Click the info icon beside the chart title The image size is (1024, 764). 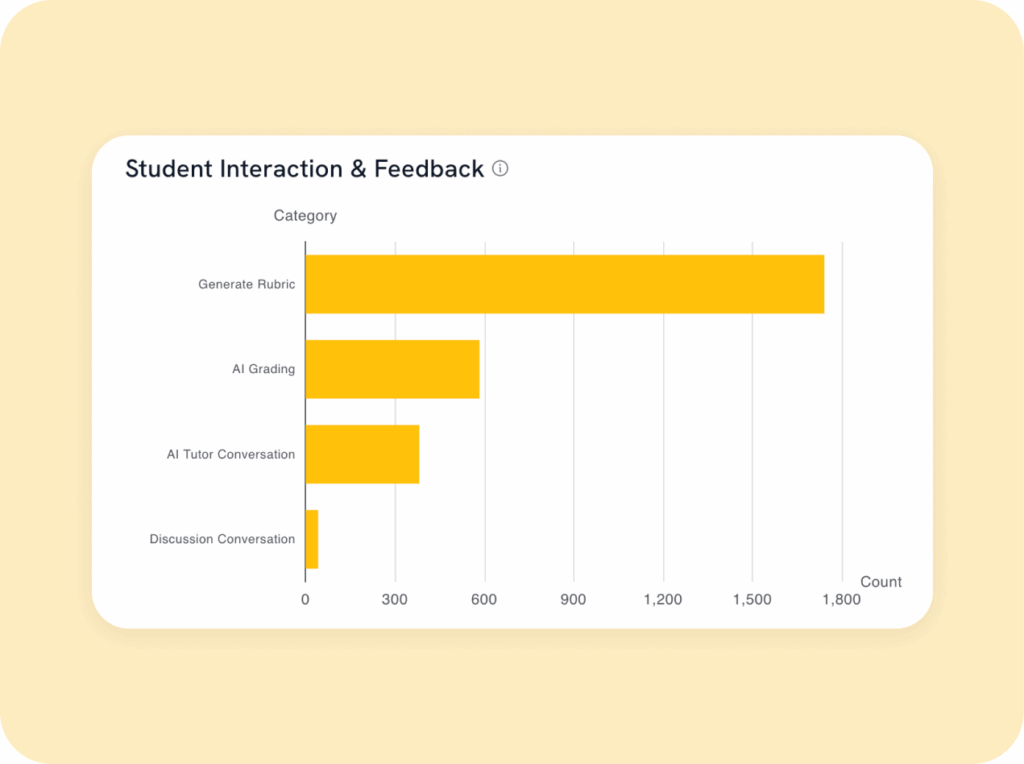pos(501,169)
